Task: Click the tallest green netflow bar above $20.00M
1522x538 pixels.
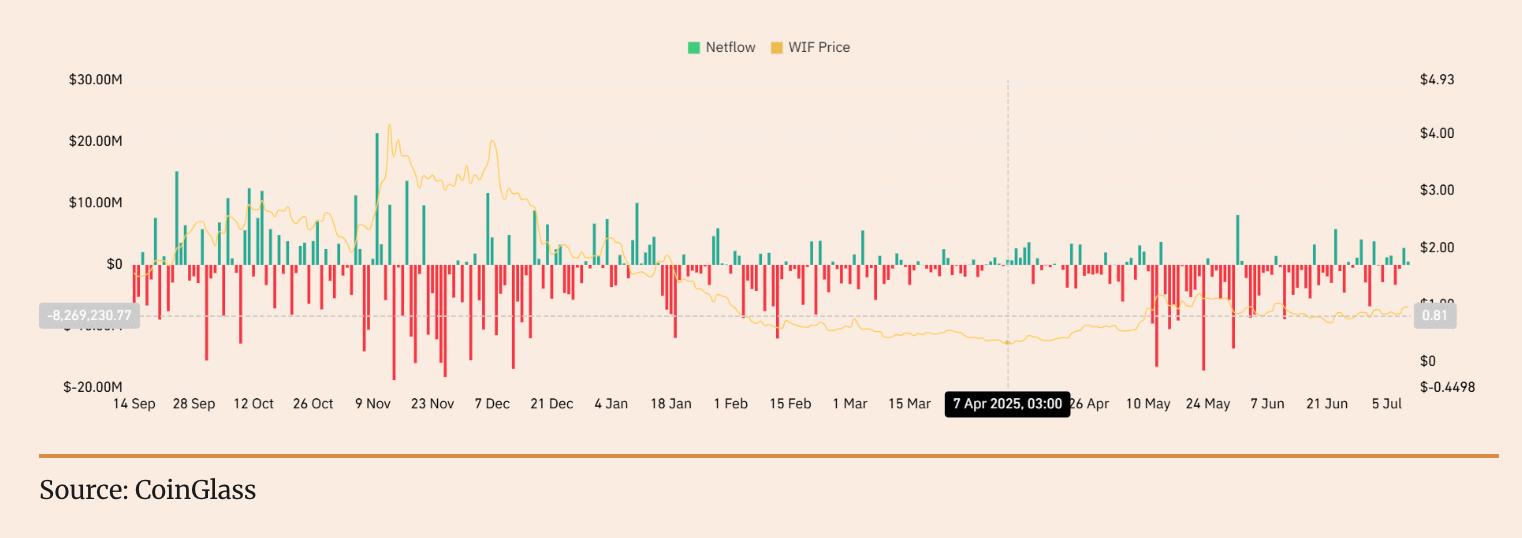Action: pyautogui.click(x=377, y=198)
